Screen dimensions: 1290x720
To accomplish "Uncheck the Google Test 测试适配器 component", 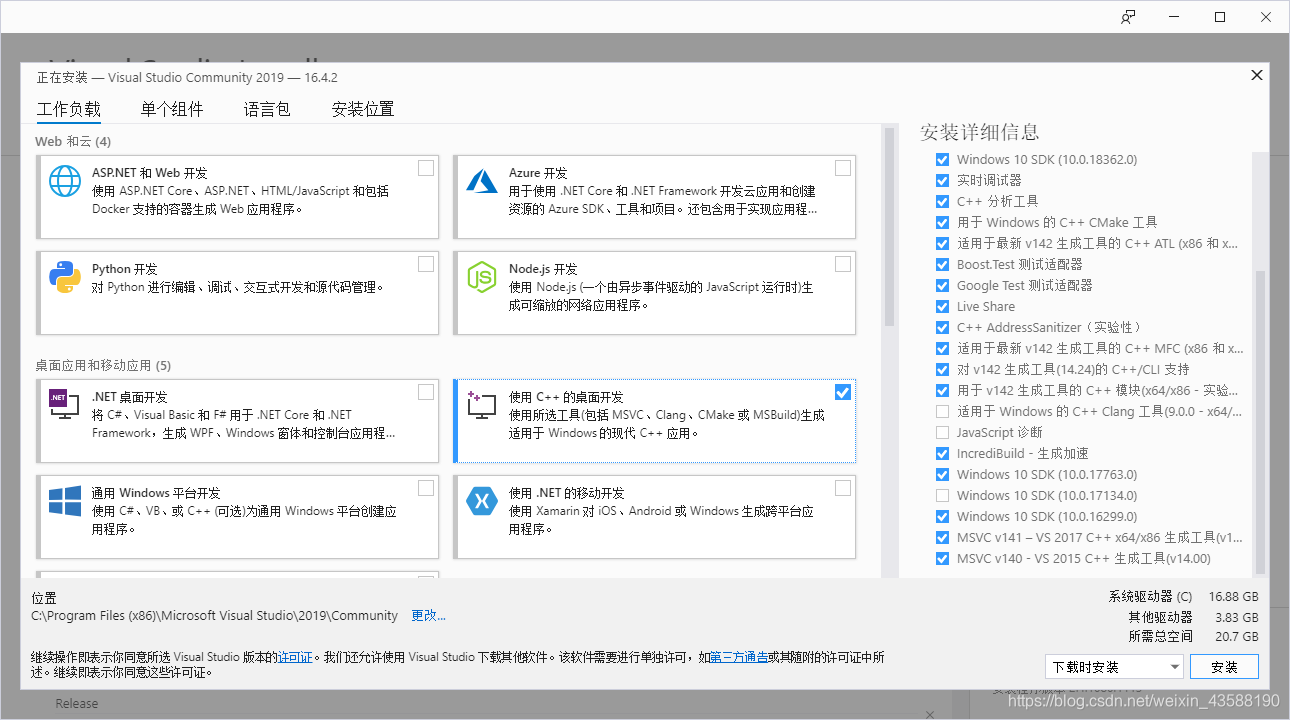I will 942,286.
